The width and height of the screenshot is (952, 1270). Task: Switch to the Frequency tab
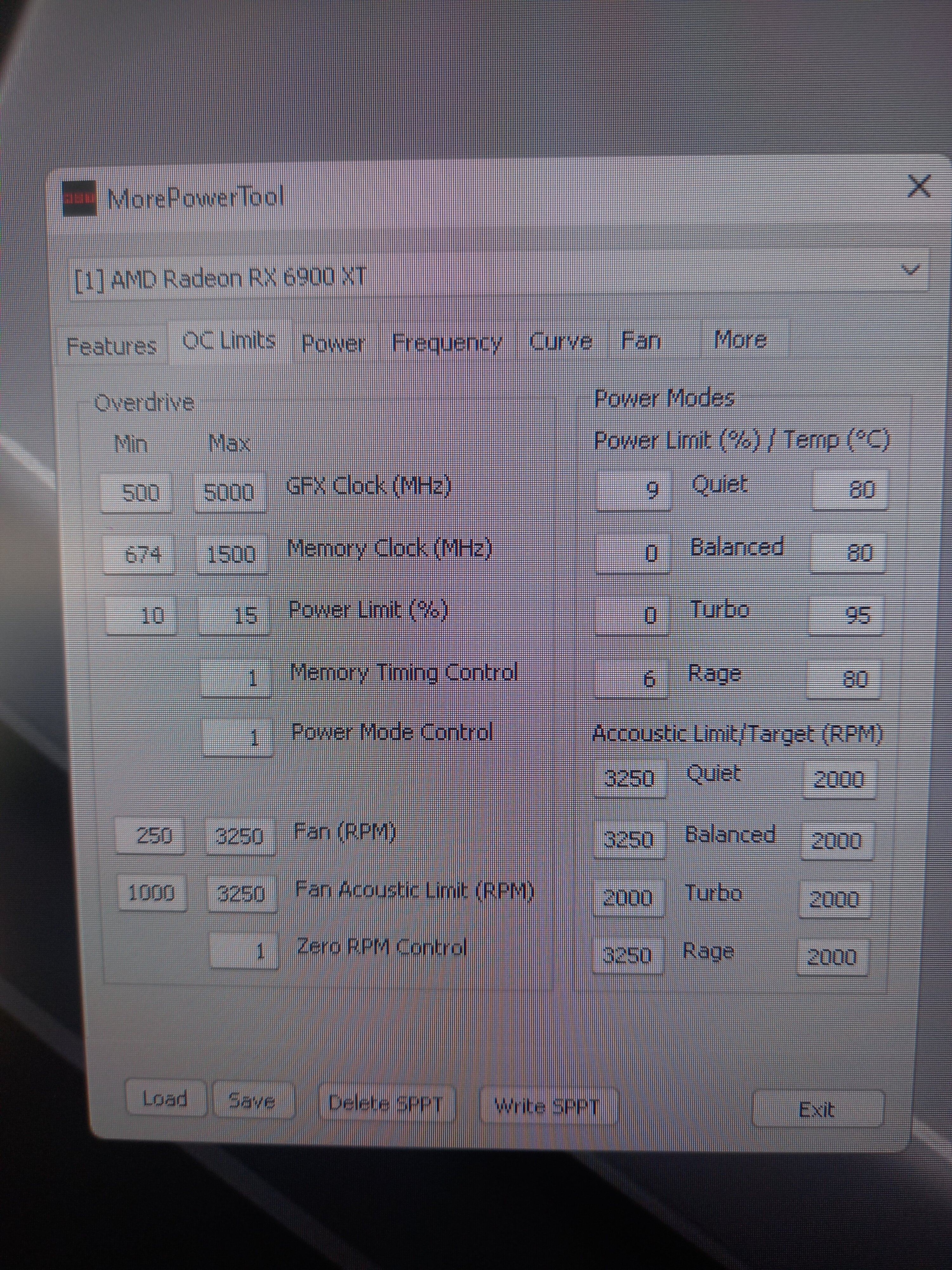click(x=446, y=343)
